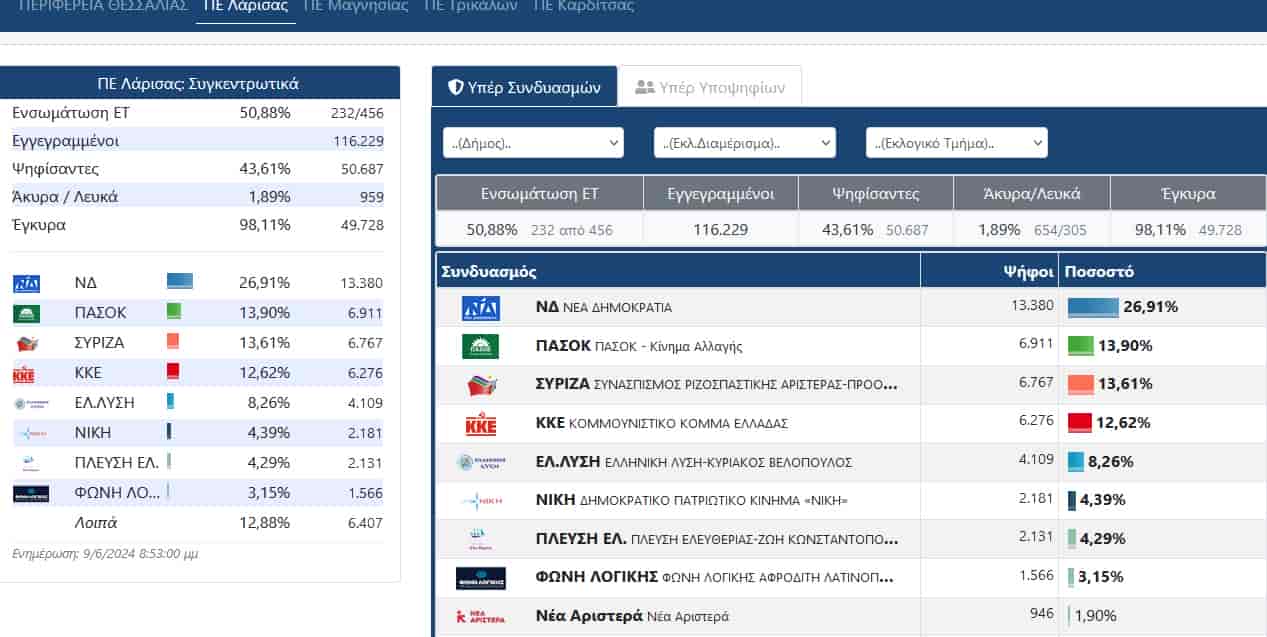The image size is (1267, 637).
Task: Click the 1,90% percentage for Νέα Αριστερά
Action: [1096, 616]
